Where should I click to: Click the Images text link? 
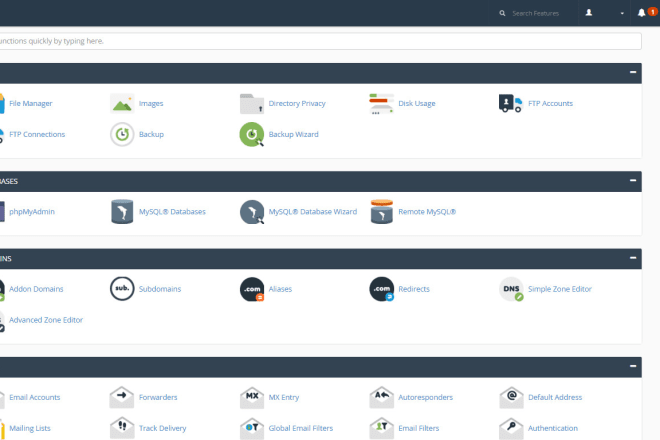pyautogui.click(x=151, y=104)
